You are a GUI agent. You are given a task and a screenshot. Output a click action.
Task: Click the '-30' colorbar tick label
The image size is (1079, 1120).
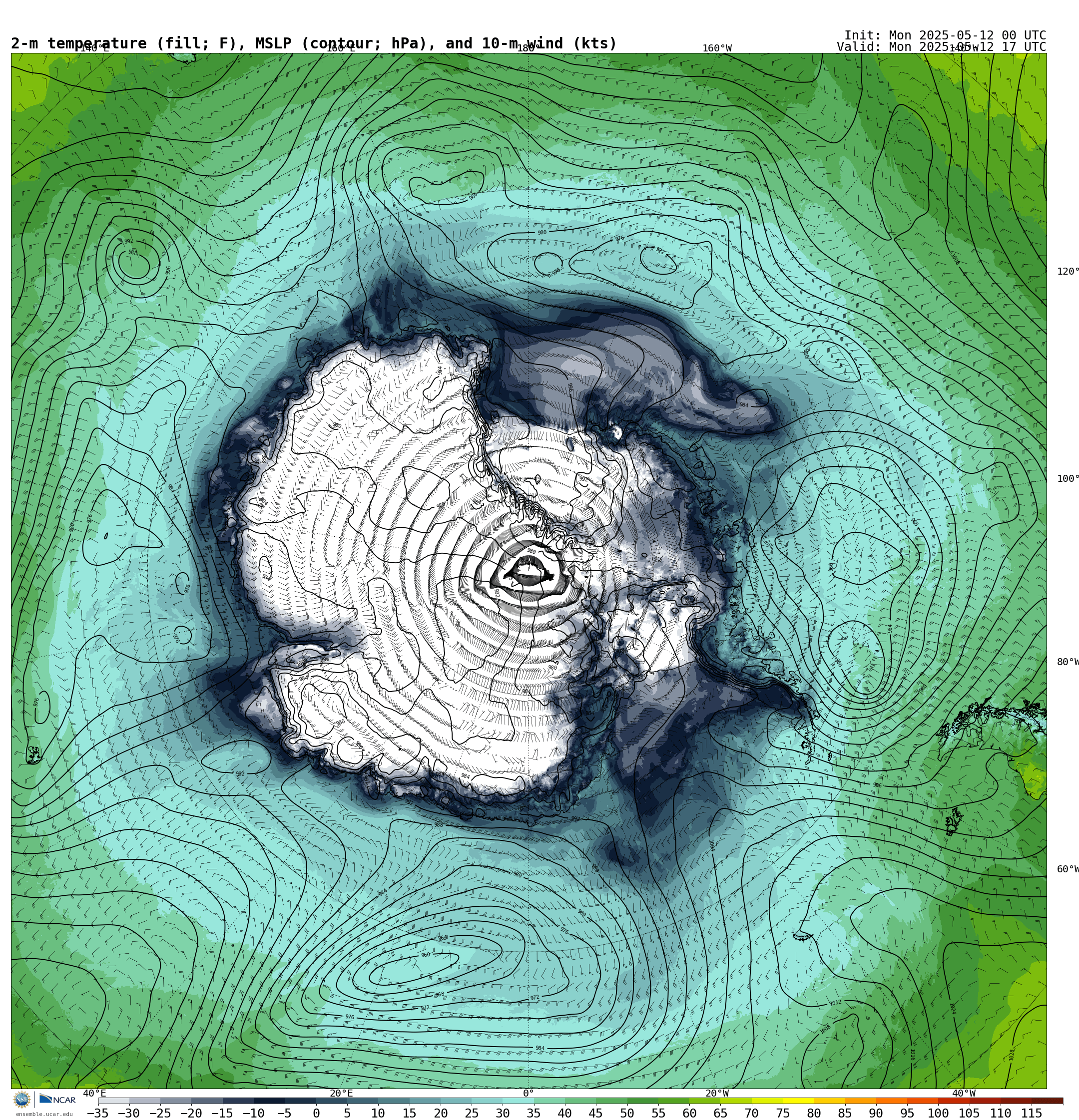pyautogui.click(x=129, y=1113)
